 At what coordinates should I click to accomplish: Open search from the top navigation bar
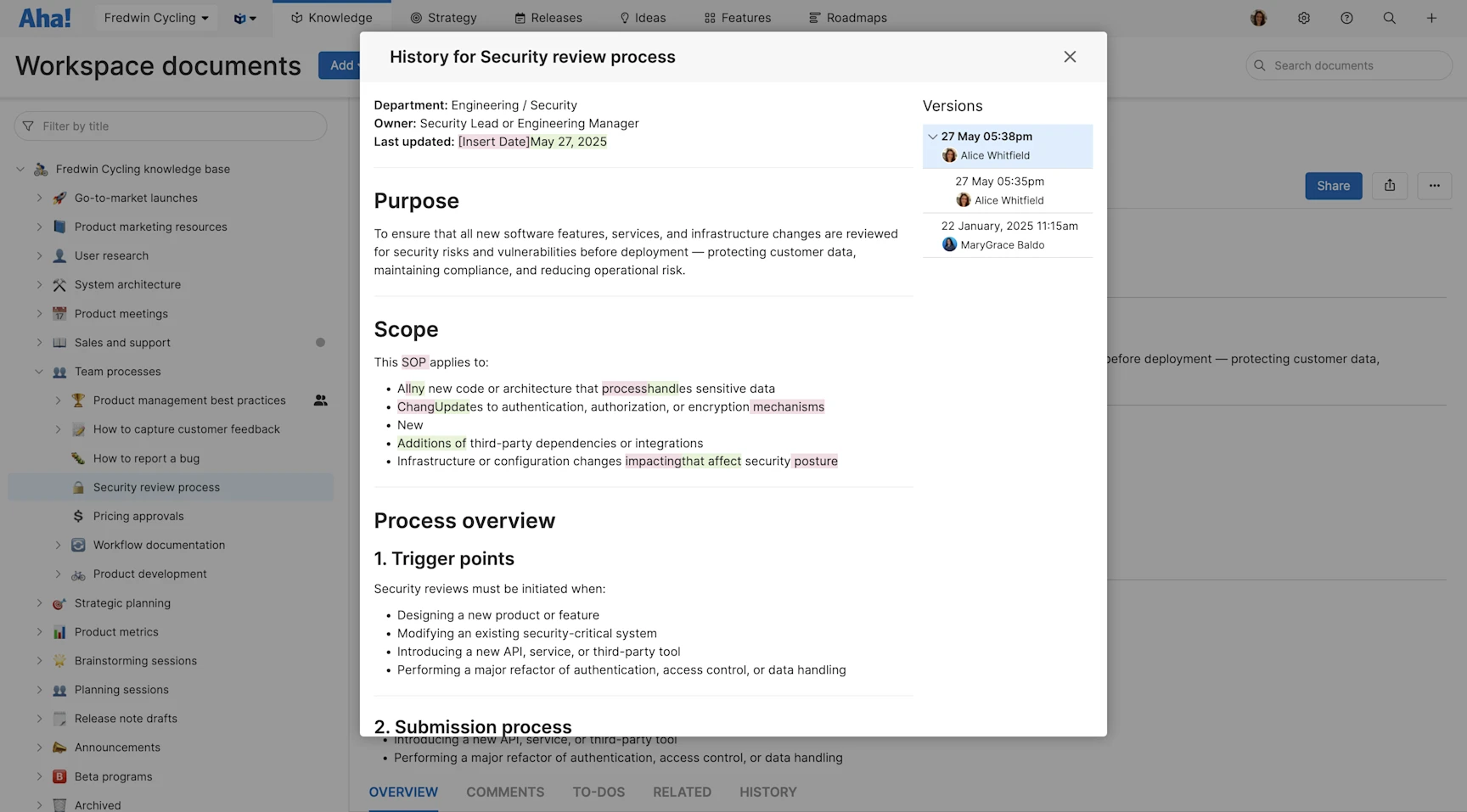[x=1389, y=17]
